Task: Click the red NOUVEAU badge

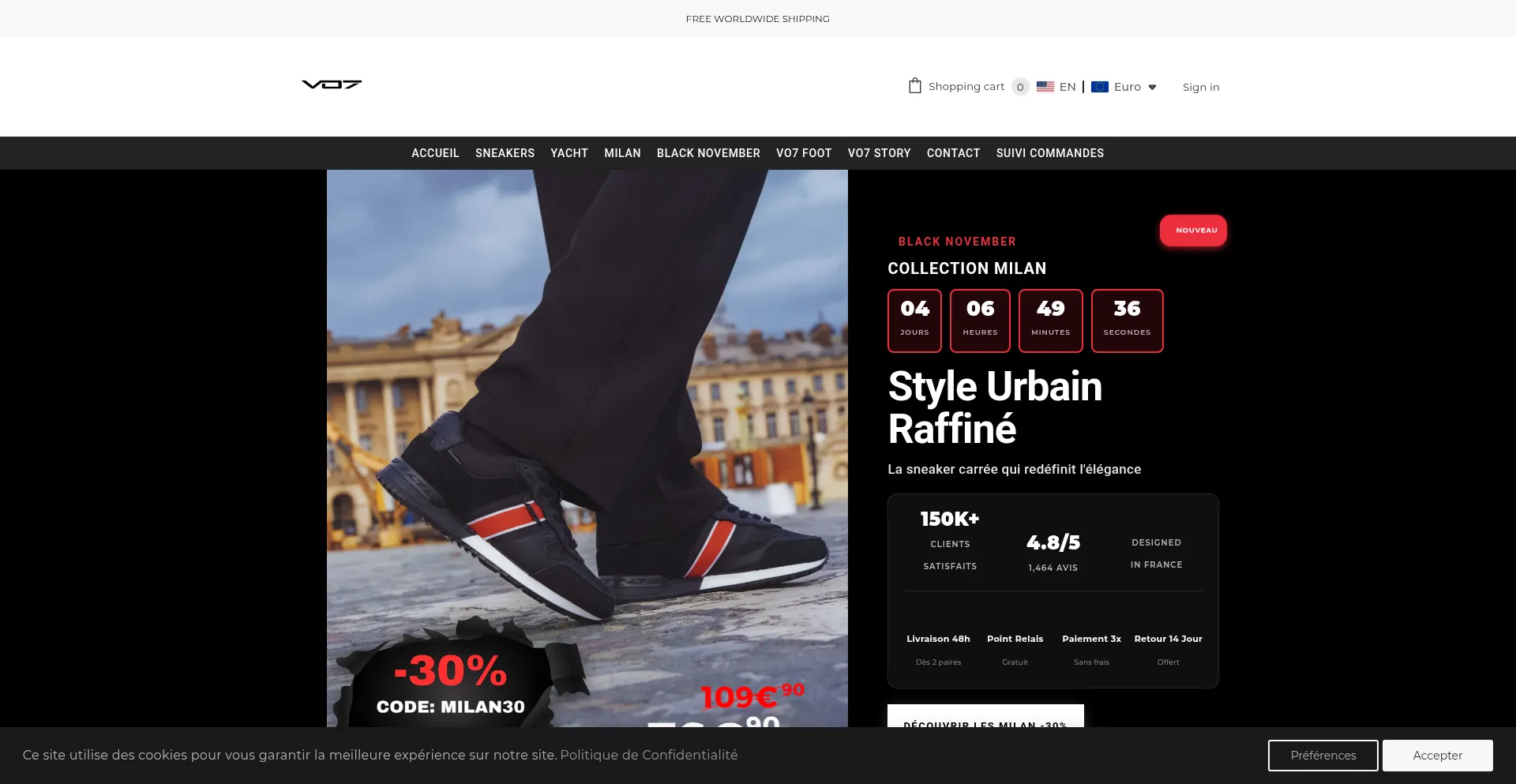Action: pyautogui.click(x=1192, y=231)
